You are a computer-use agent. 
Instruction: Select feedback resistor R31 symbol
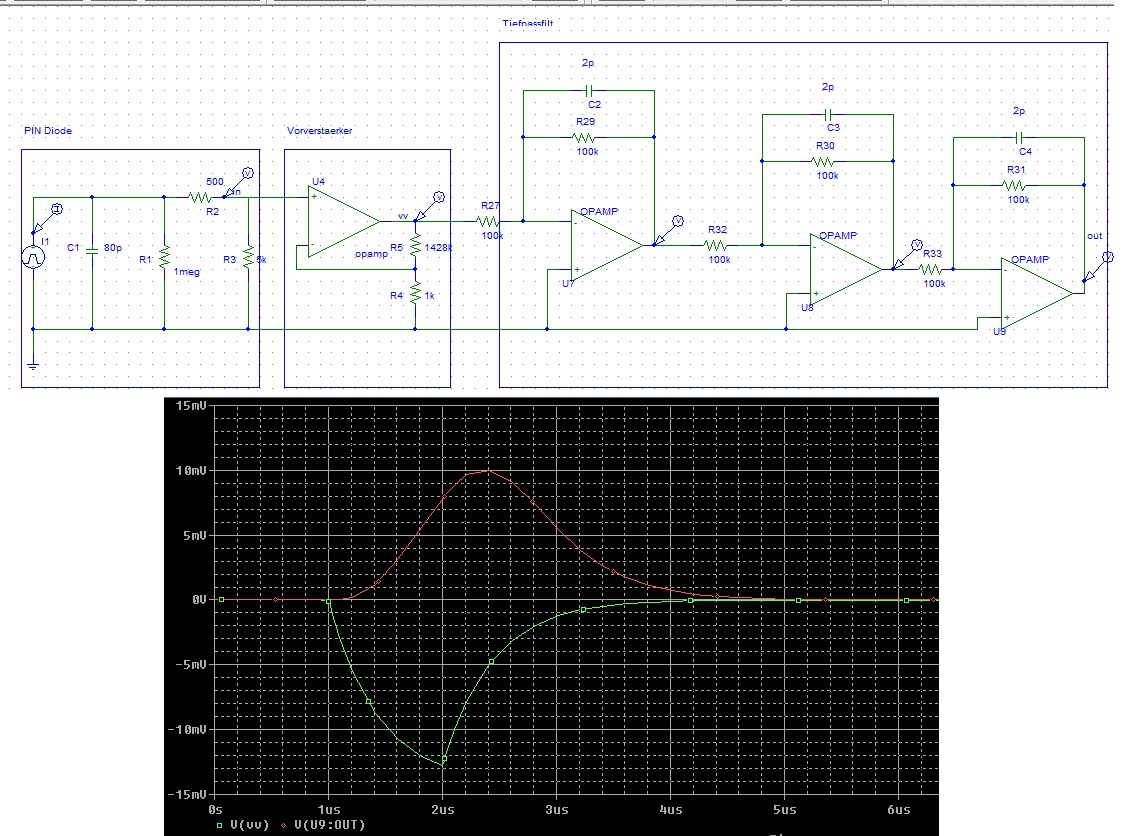[x=1013, y=185]
